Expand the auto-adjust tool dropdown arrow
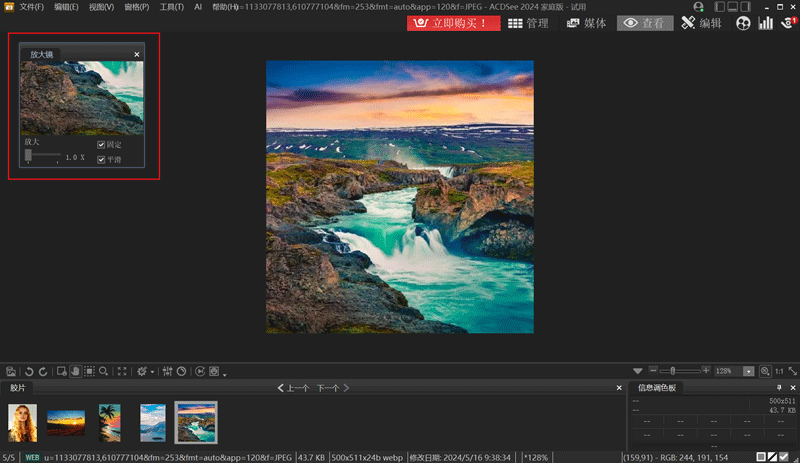 tap(152, 372)
